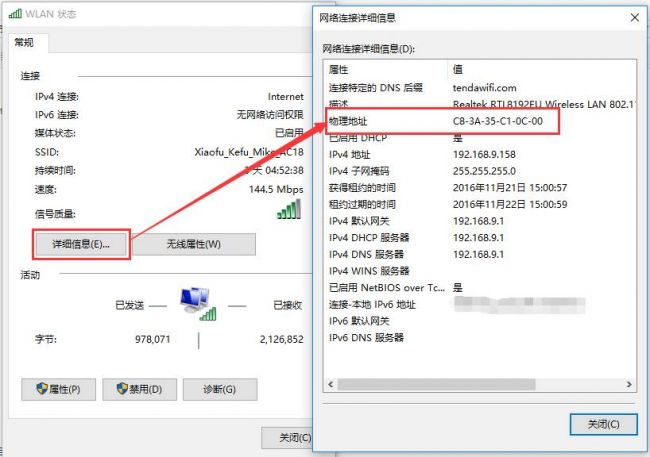Select IPv6 默认网关 row
Image resolution: width=650 pixels, height=457 pixels.
[x=480, y=321]
